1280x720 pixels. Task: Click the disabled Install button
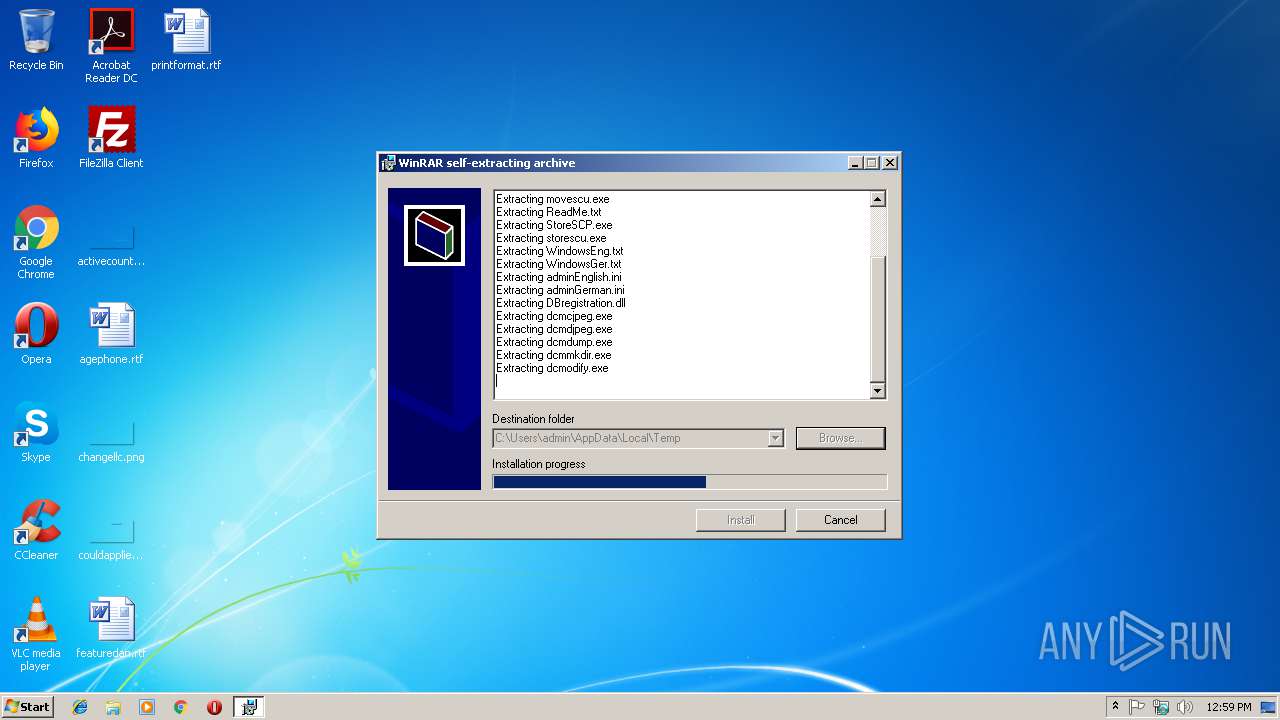click(x=740, y=520)
